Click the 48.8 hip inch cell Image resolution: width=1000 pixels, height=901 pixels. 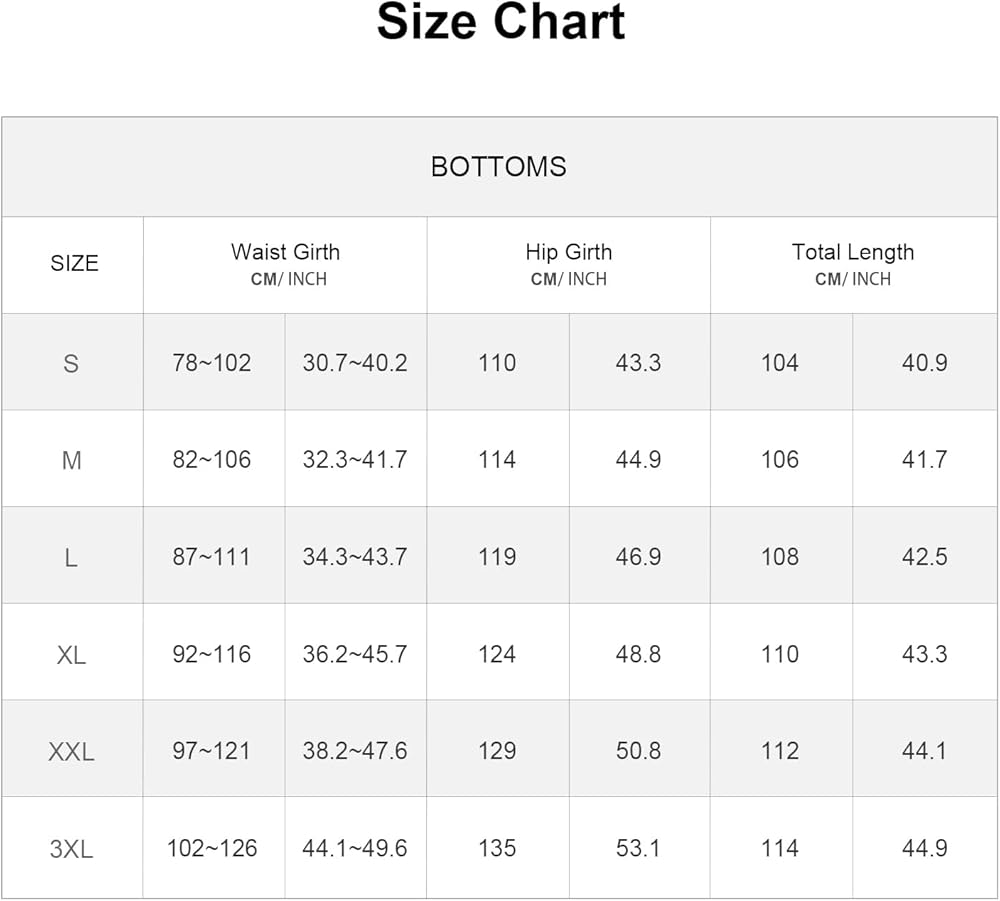click(638, 655)
